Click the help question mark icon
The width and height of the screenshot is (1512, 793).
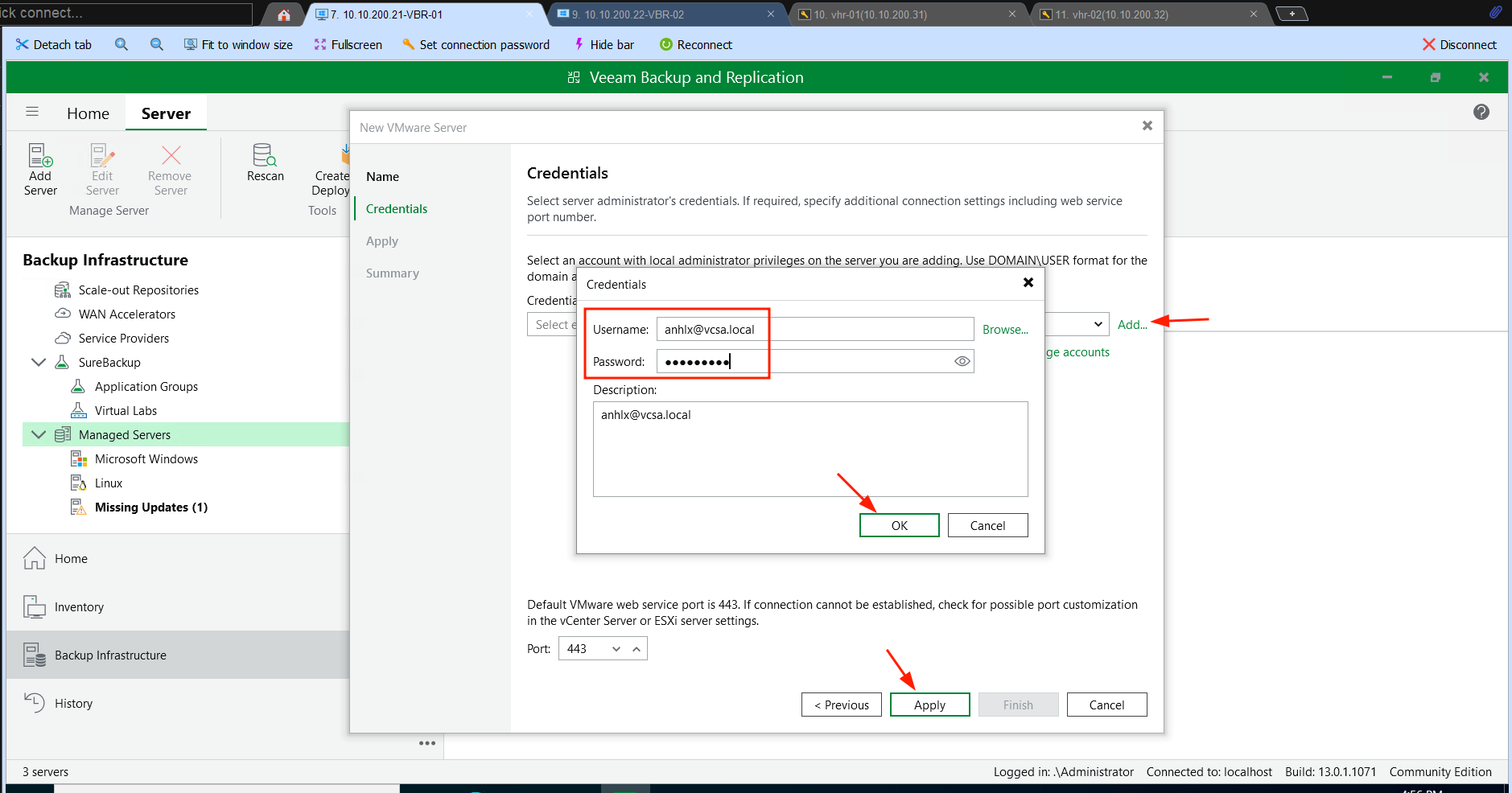click(1481, 112)
